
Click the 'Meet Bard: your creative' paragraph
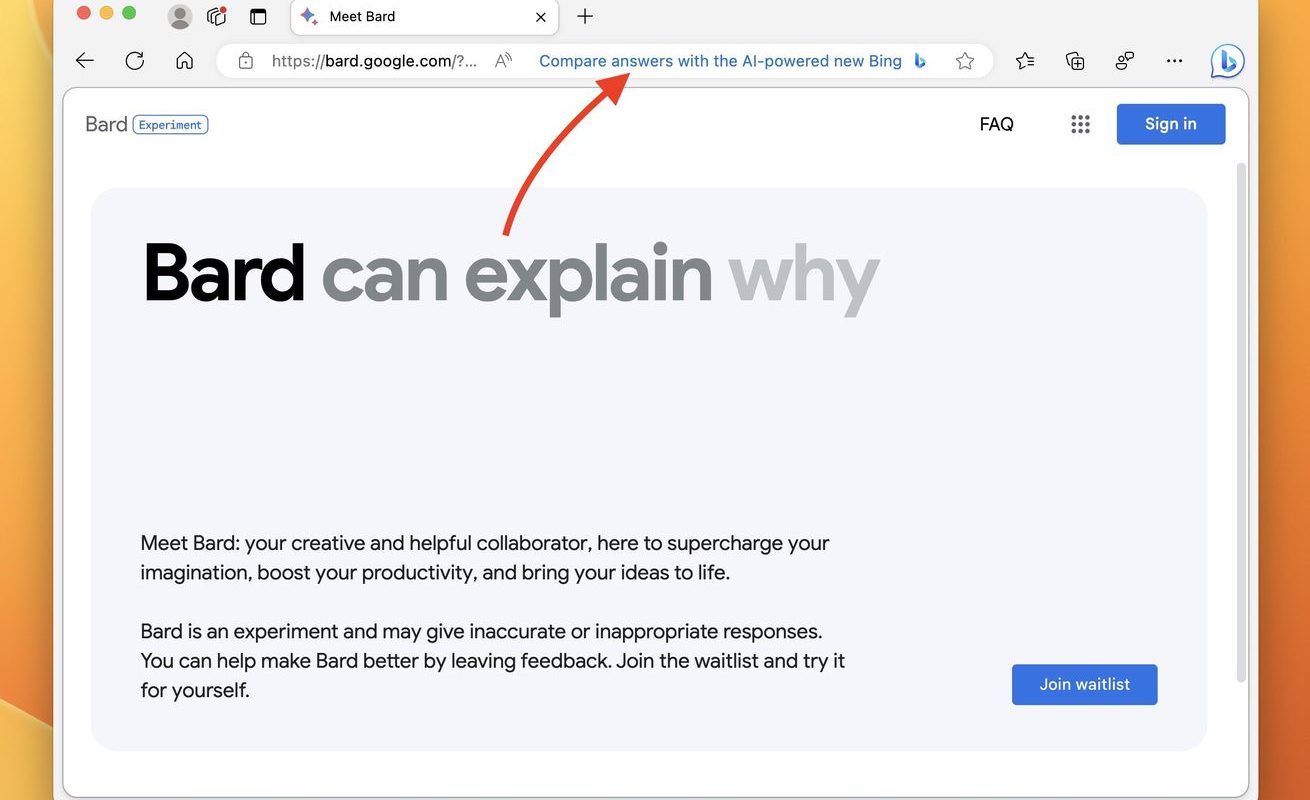pyautogui.click(x=485, y=558)
